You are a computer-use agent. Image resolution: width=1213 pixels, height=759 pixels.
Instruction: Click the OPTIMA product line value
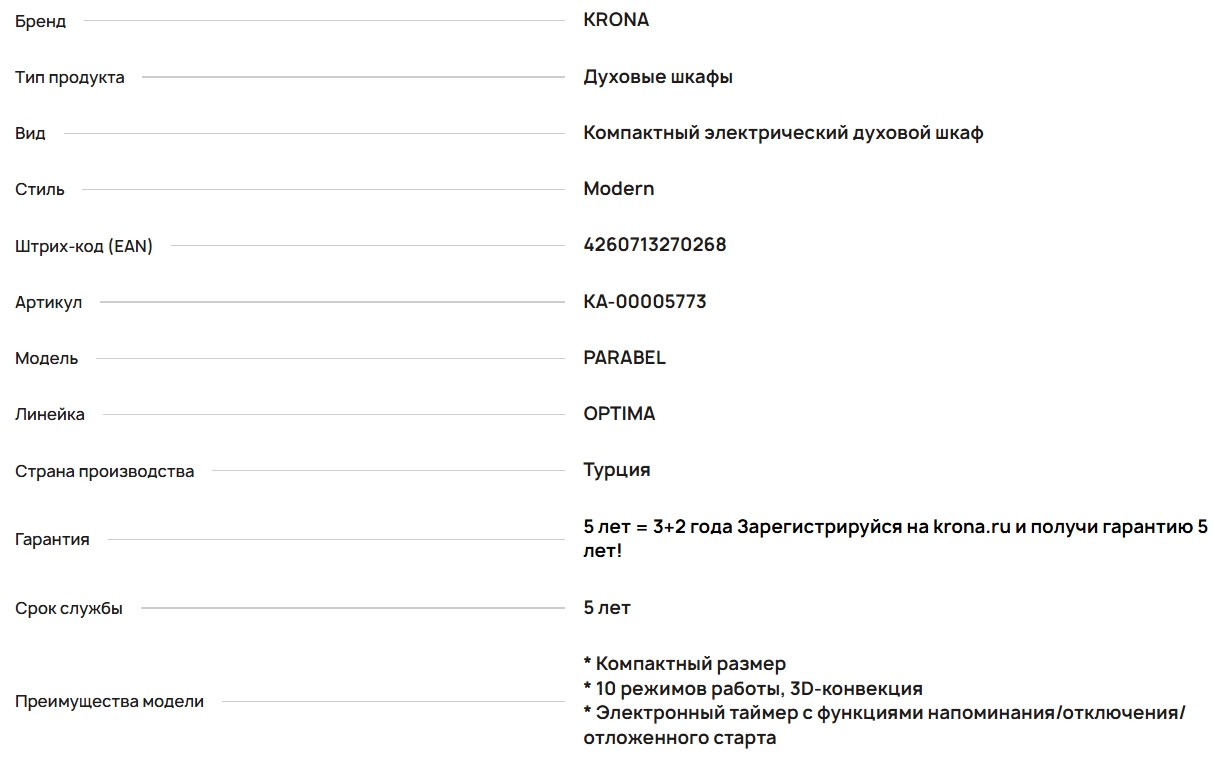(619, 414)
